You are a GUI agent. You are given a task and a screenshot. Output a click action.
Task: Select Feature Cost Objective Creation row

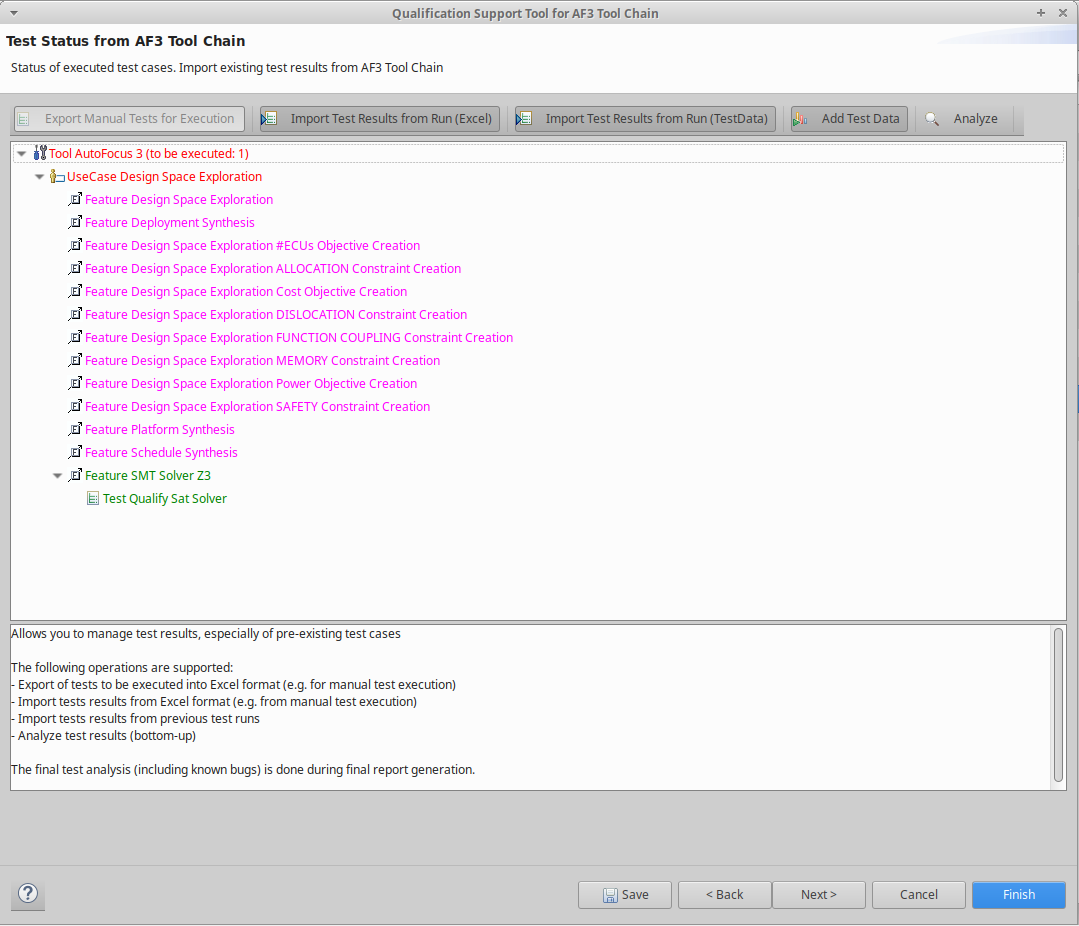click(x=246, y=292)
